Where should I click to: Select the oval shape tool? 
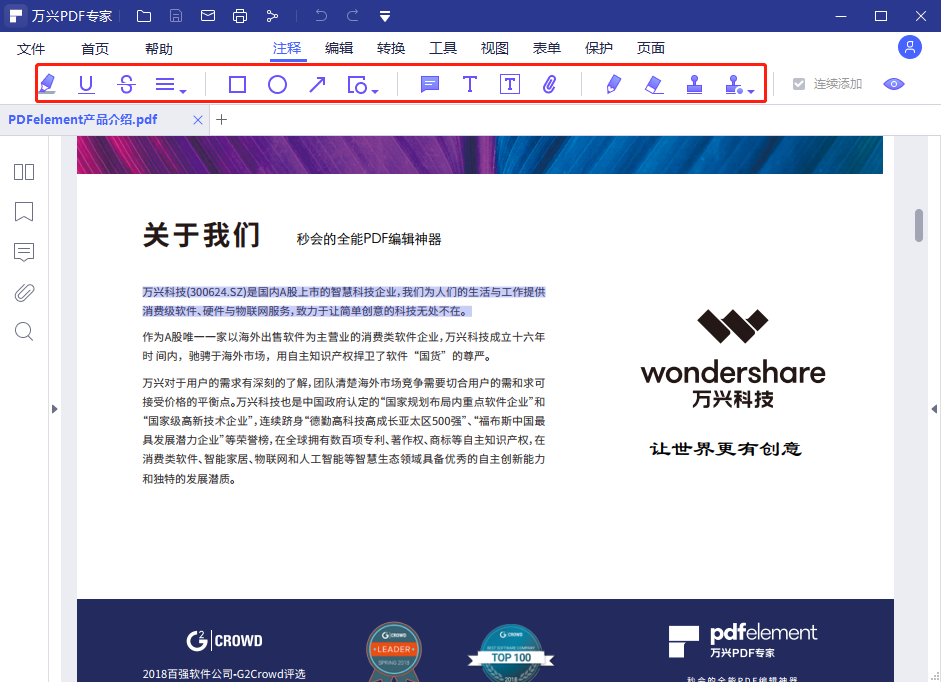point(277,85)
